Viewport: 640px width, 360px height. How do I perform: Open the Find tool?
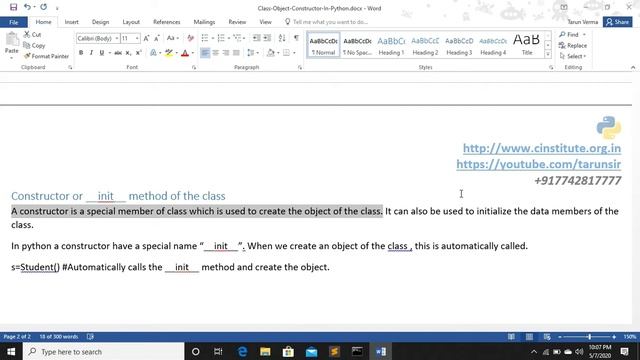click(x=570, y=35)
